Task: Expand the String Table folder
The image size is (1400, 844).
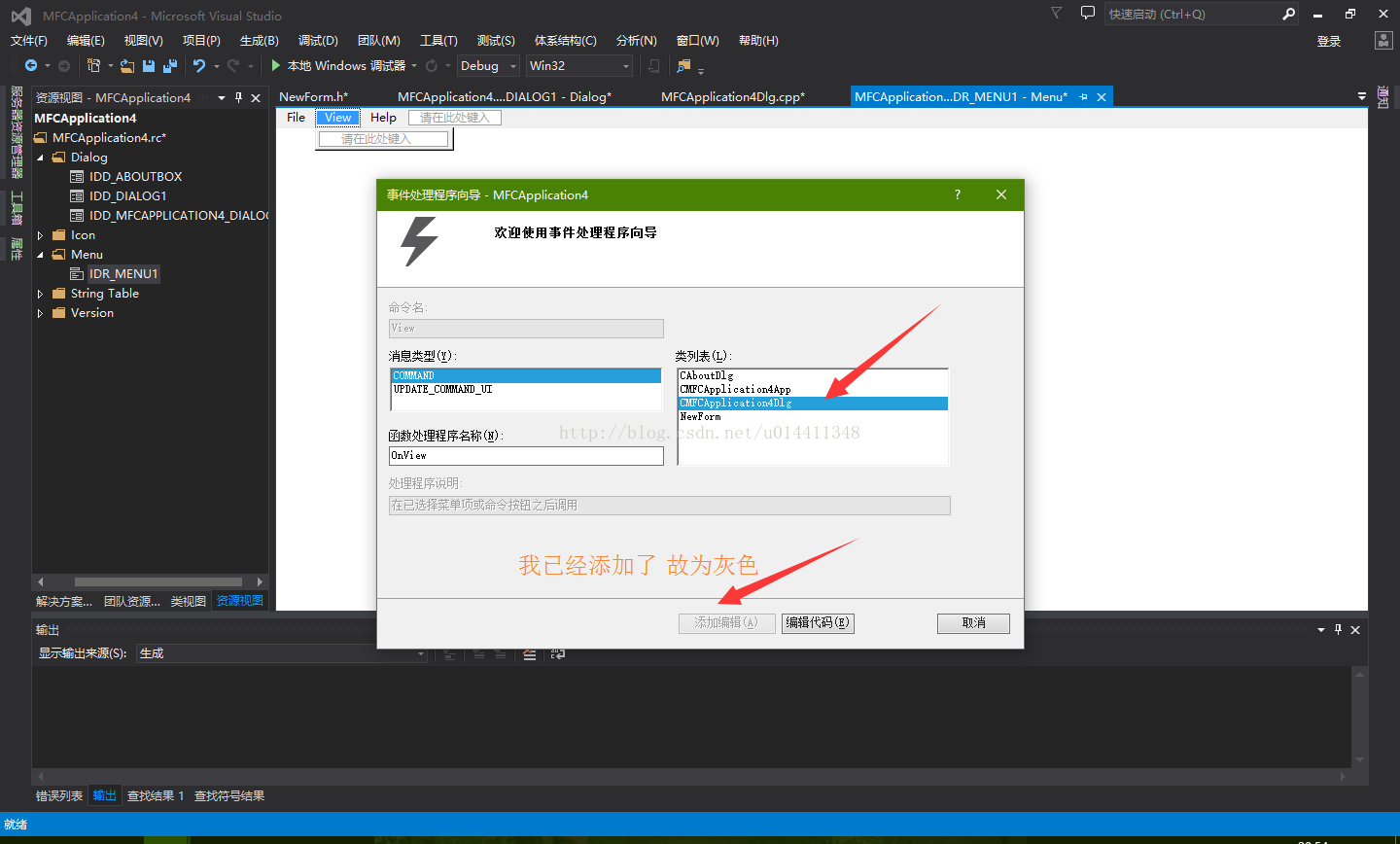Action: 40,293
